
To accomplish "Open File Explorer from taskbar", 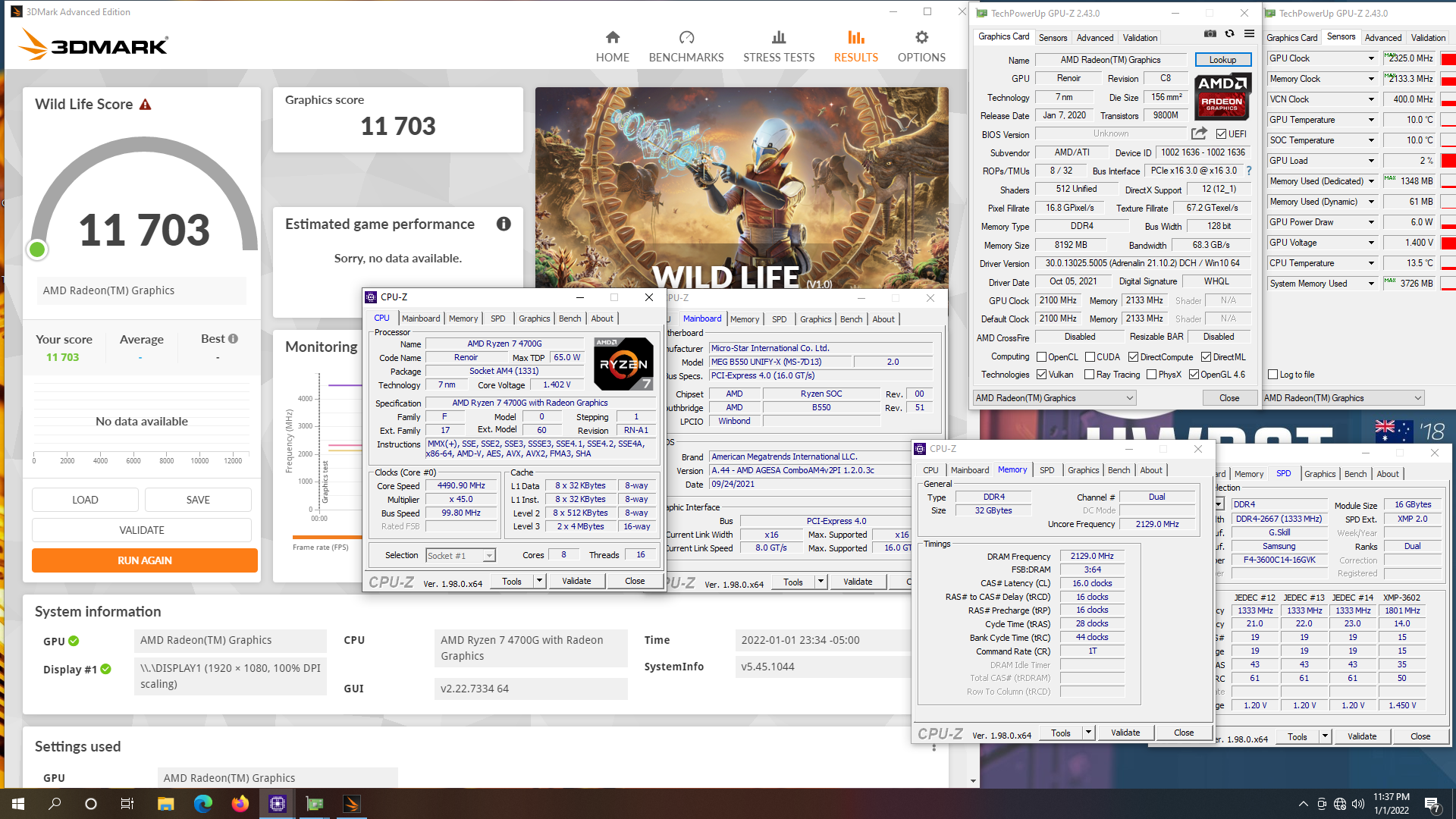I will (166, 804).
